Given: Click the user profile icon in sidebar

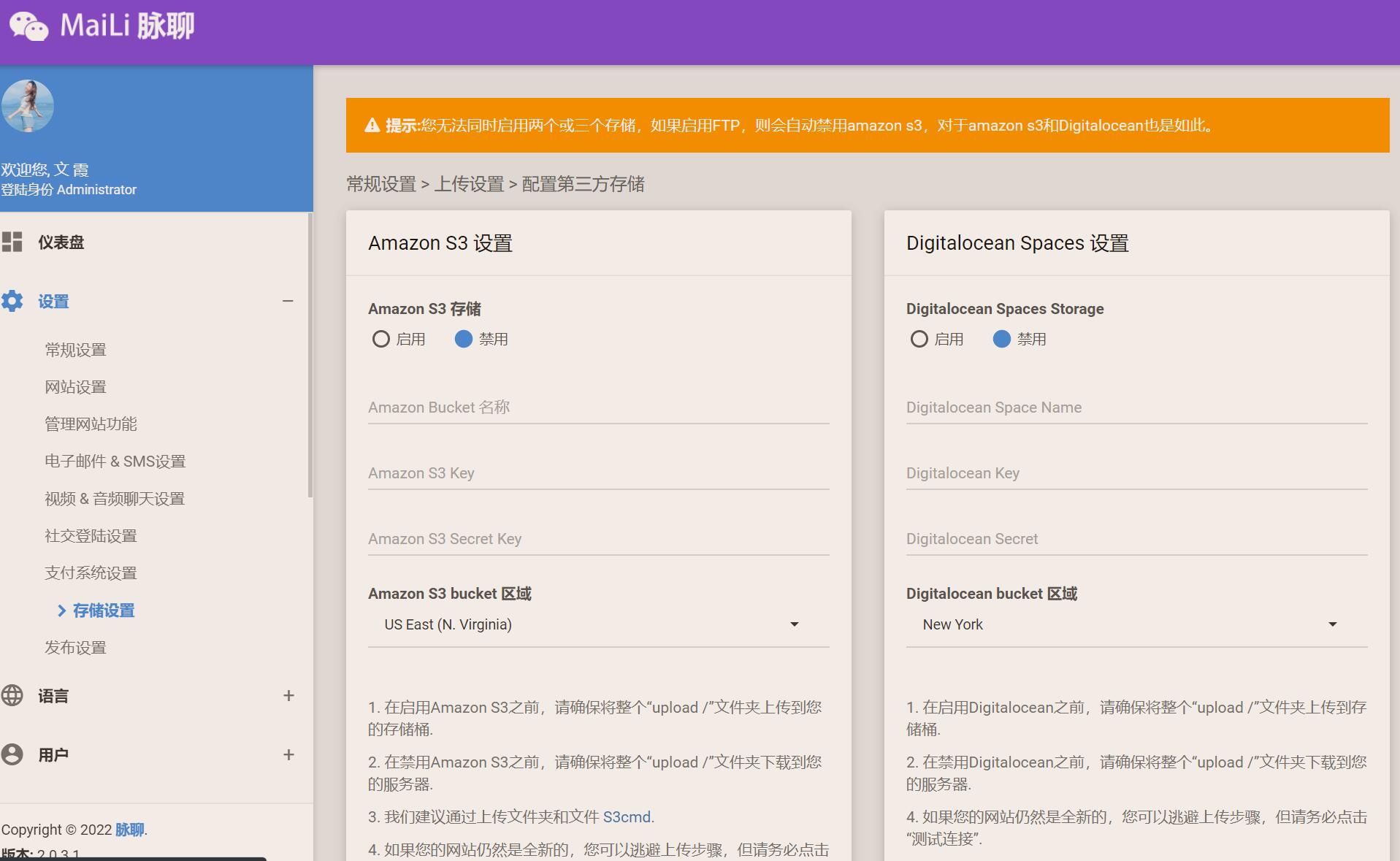Looking at the screenshot, I should click(x=12, y=754).
